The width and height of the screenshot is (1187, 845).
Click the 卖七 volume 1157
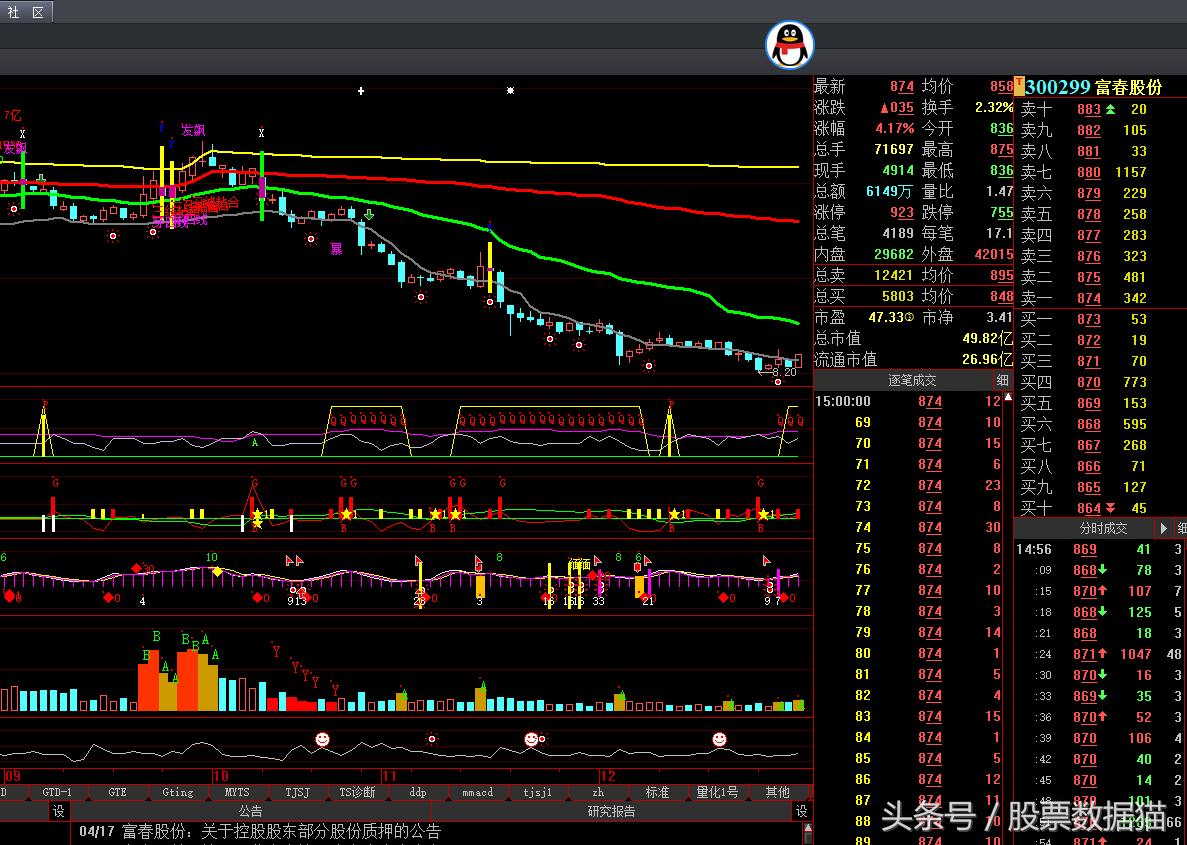pyautogui.click(x=1130, y=173)
